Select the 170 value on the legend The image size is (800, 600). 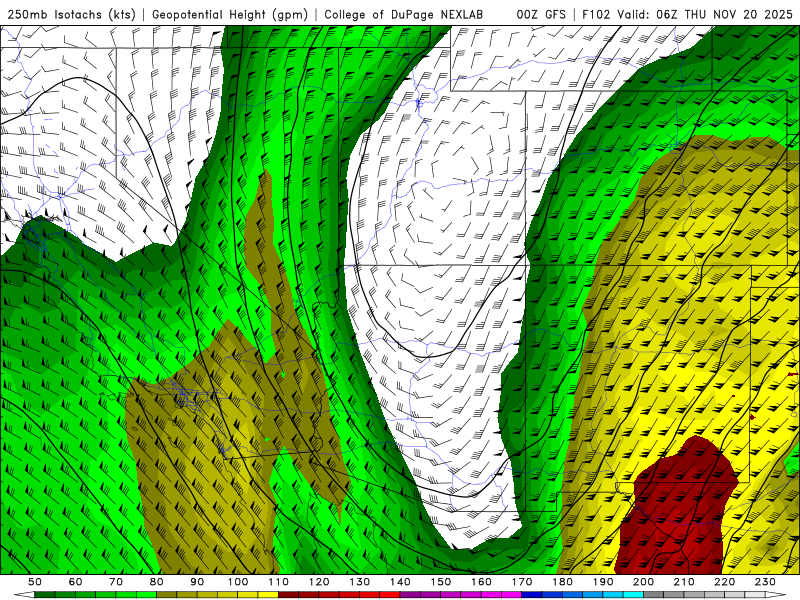point(522,582)
